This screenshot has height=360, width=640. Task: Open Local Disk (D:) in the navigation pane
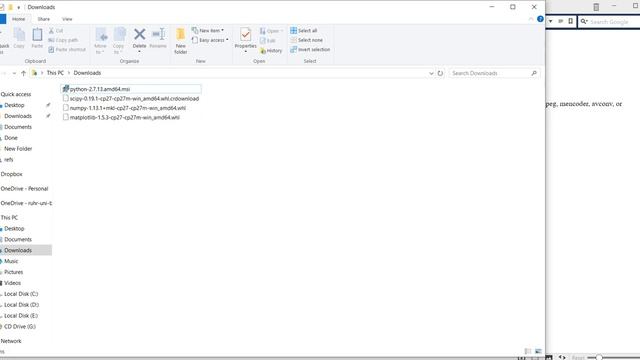[21, 304]
